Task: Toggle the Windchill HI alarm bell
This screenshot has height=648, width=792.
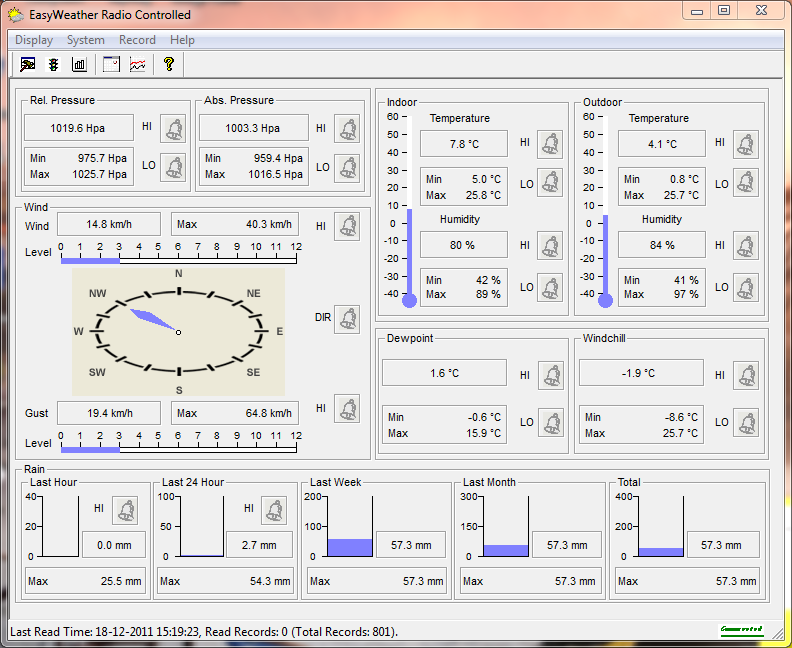Action: 746,375
